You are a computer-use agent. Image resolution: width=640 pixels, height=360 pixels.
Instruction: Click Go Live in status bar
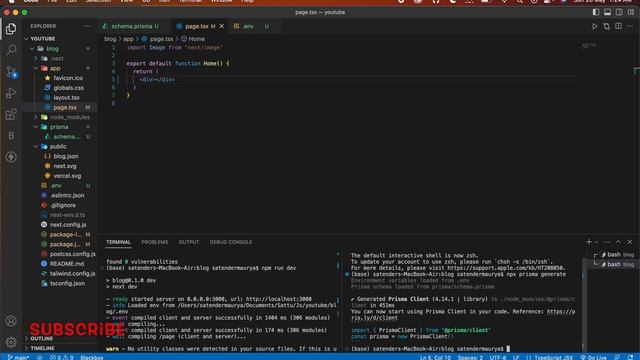click(x=594, y=357)
